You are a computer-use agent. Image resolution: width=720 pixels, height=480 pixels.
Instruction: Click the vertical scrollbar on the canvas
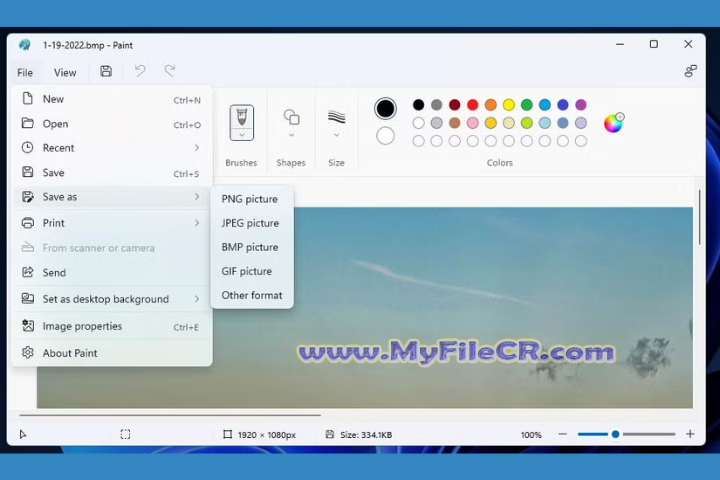coord(700,217)
